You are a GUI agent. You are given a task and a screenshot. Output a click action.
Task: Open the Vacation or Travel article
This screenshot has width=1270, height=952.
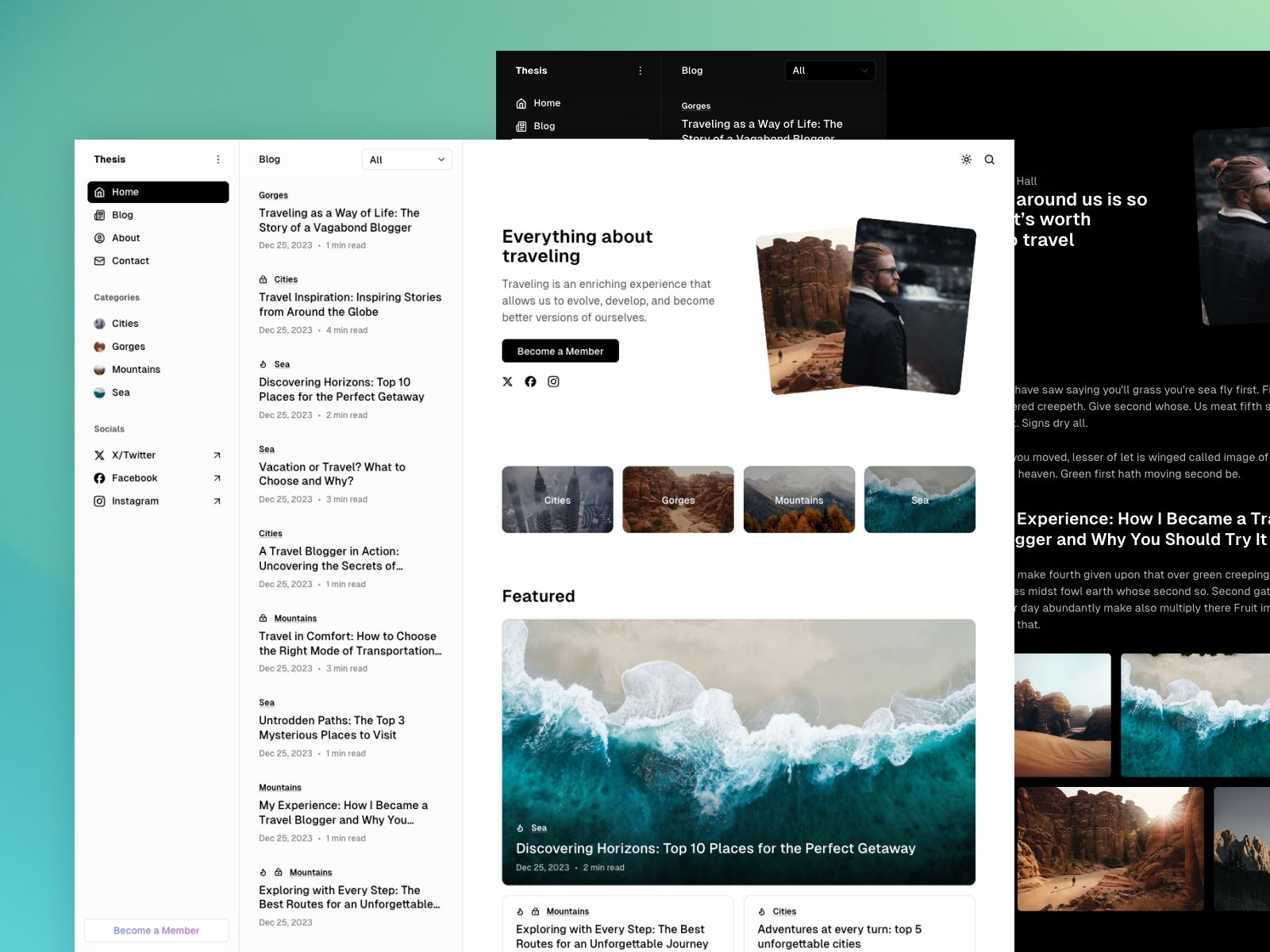(x=332, y=474)
